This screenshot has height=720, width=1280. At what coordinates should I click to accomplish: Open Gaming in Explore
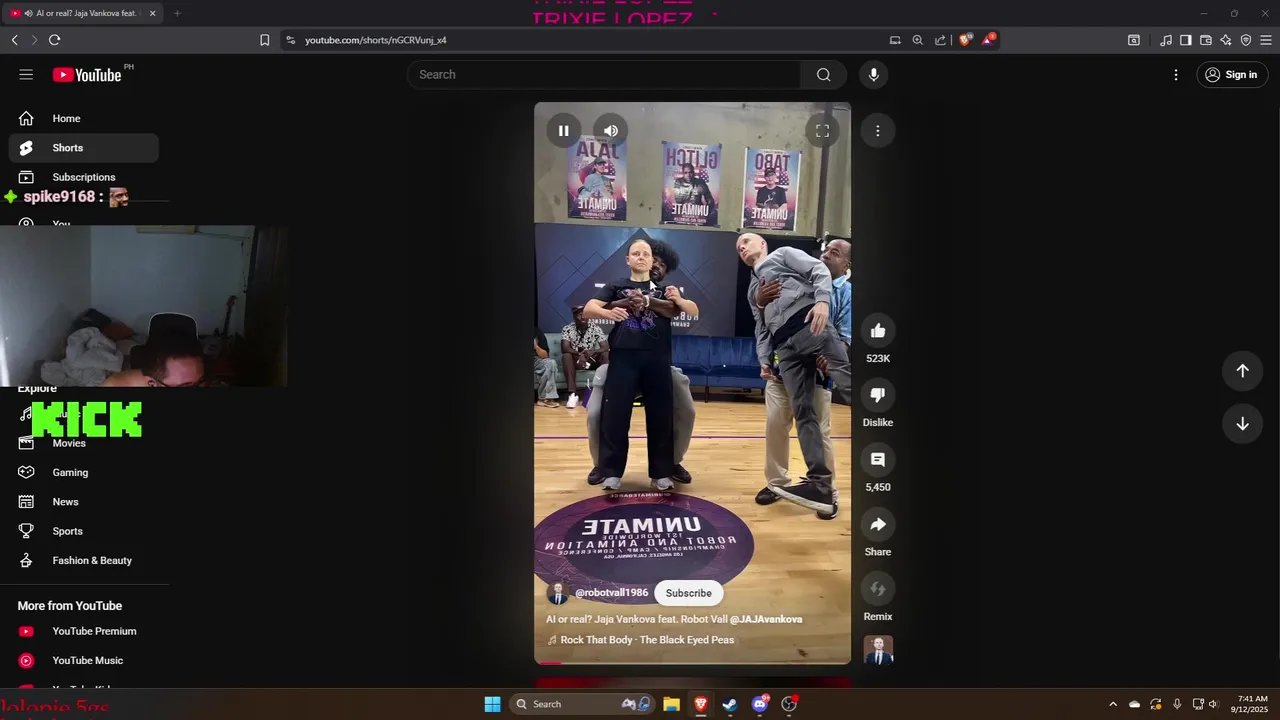[x=84, y=473]
